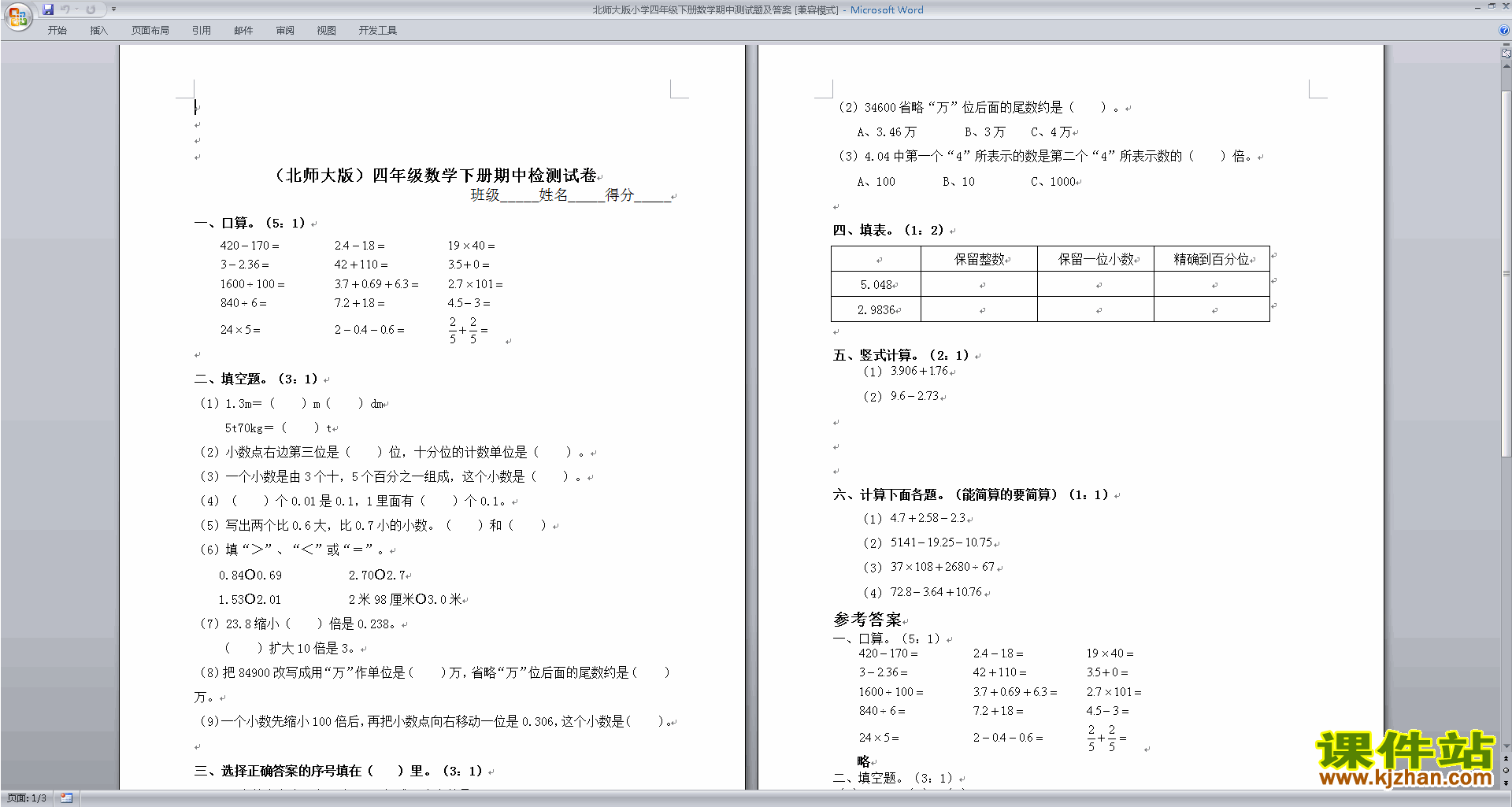Click problem 420－170＝ on page one
The height and width of the screenshot is (807, 1512).
point(250,246)
